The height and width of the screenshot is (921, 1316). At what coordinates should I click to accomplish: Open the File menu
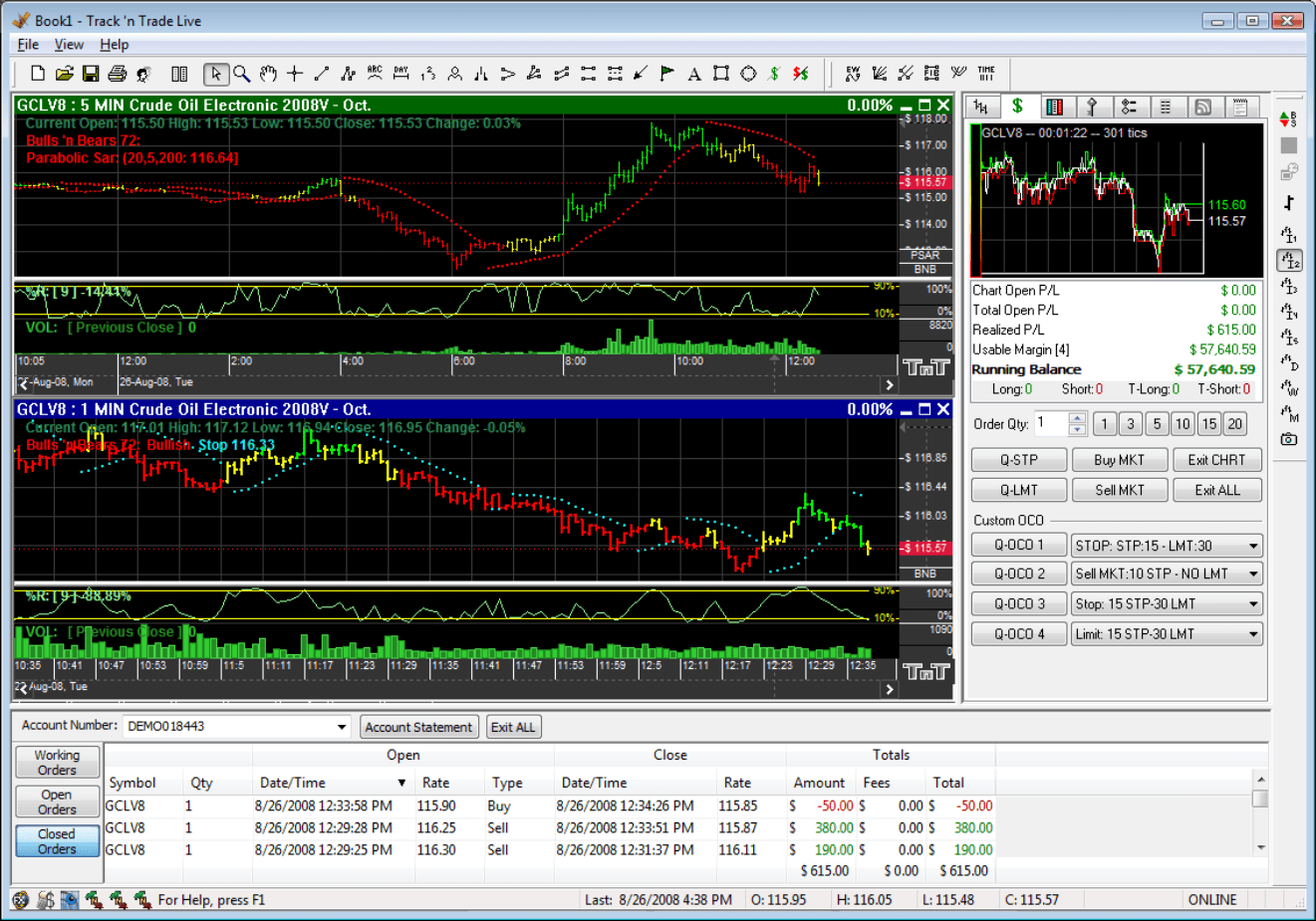(28, 45)
